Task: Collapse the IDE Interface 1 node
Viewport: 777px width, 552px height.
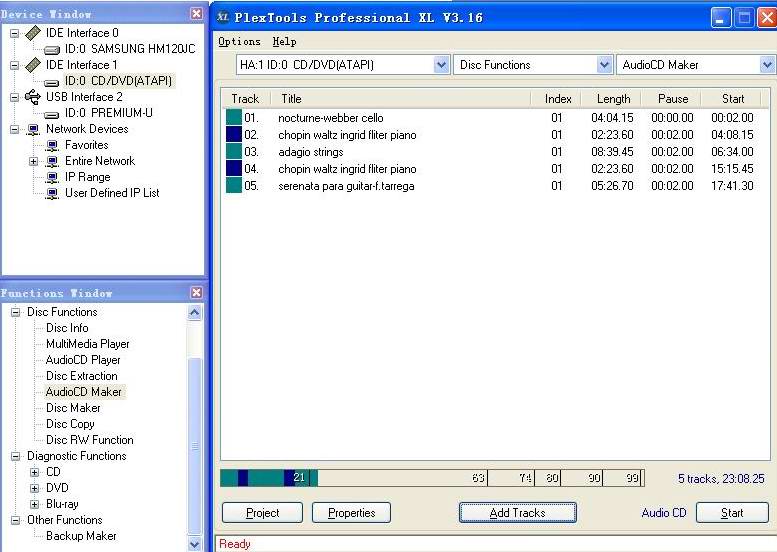Action: [x=15, y=65]
